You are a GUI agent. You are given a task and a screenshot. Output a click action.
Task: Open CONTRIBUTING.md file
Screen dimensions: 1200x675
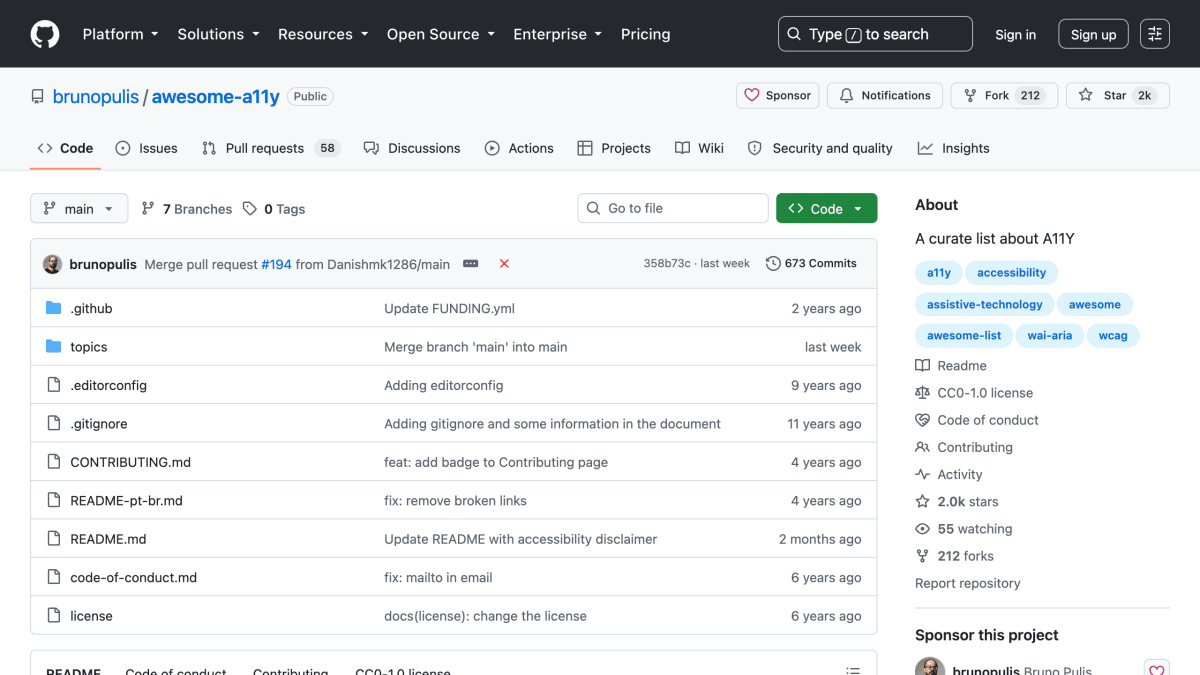pos(130,462)
